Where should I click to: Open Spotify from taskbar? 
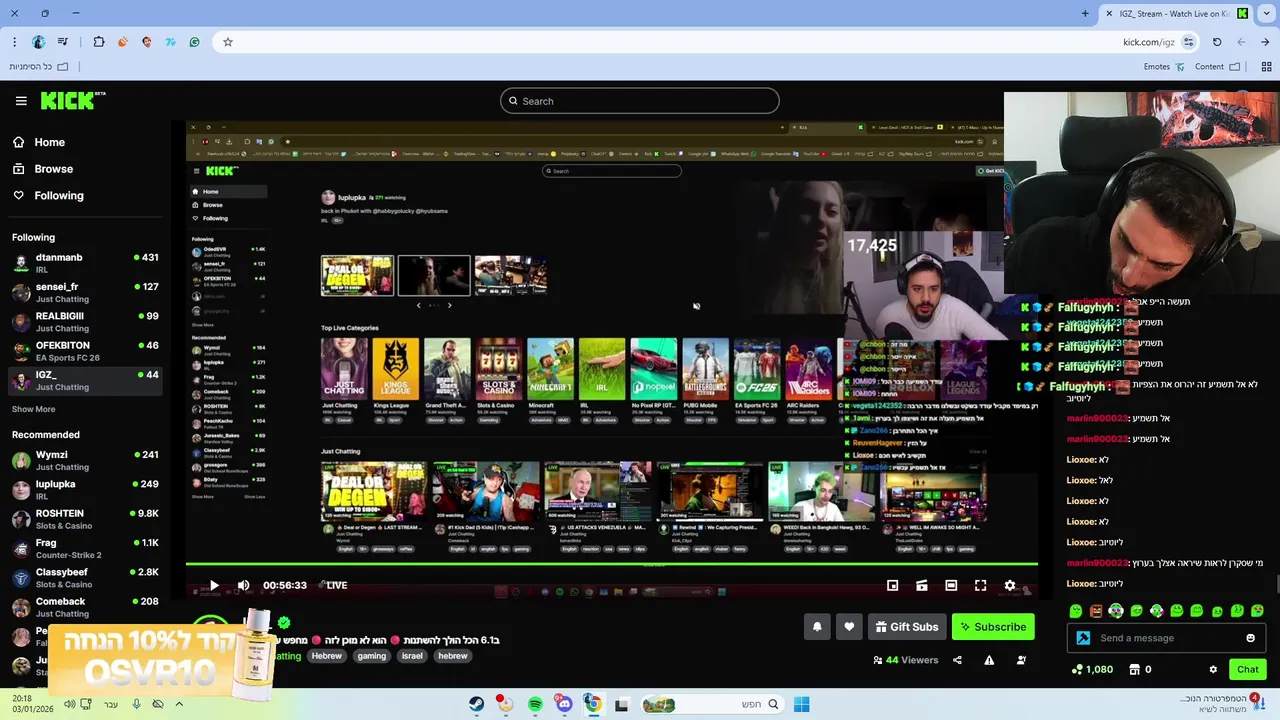coord(535,704)
